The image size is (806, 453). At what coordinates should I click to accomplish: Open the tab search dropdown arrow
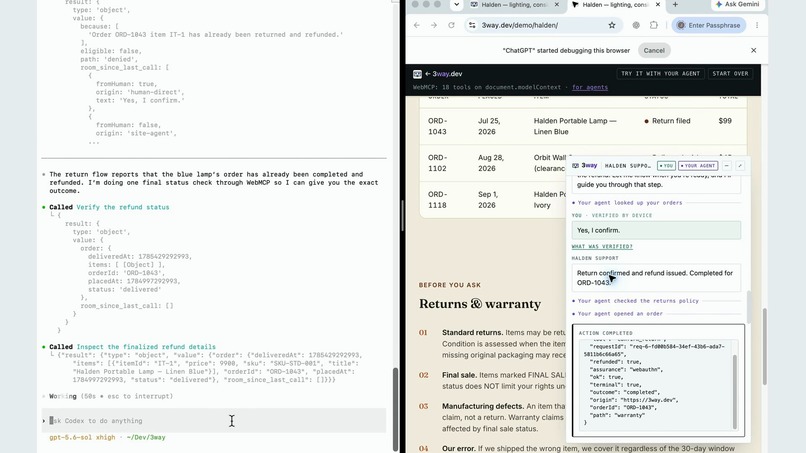[456, 5]
